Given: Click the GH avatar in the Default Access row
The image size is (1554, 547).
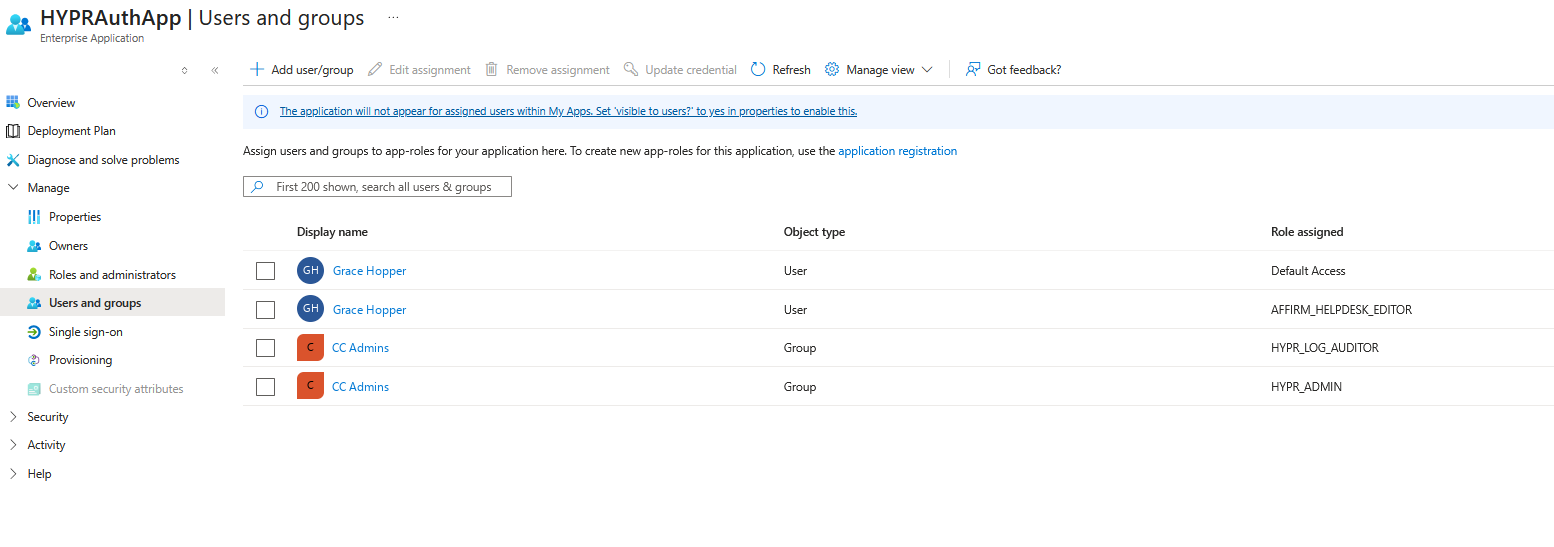Looking at the screenshot, I should coord(311,271).
